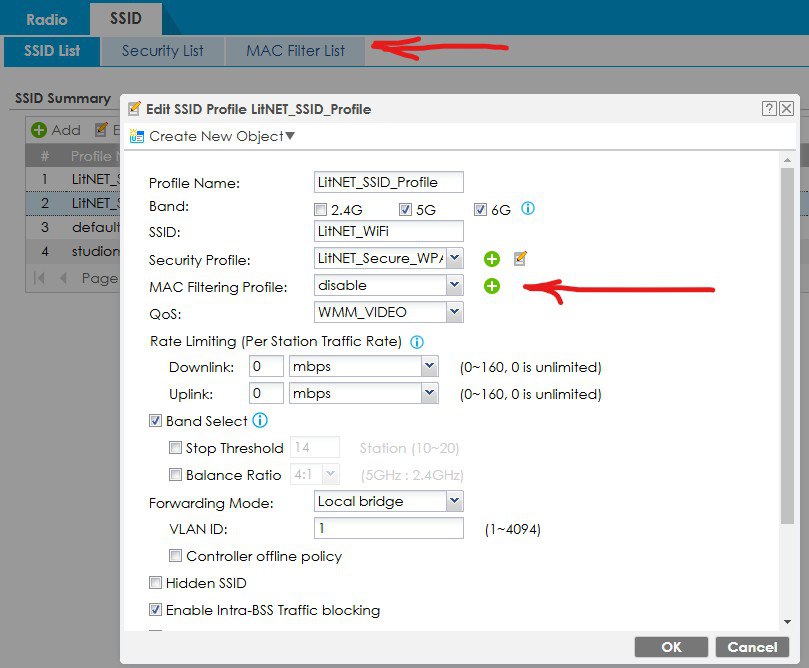Go to first page in SSID list pager

[x=39, y=278]
